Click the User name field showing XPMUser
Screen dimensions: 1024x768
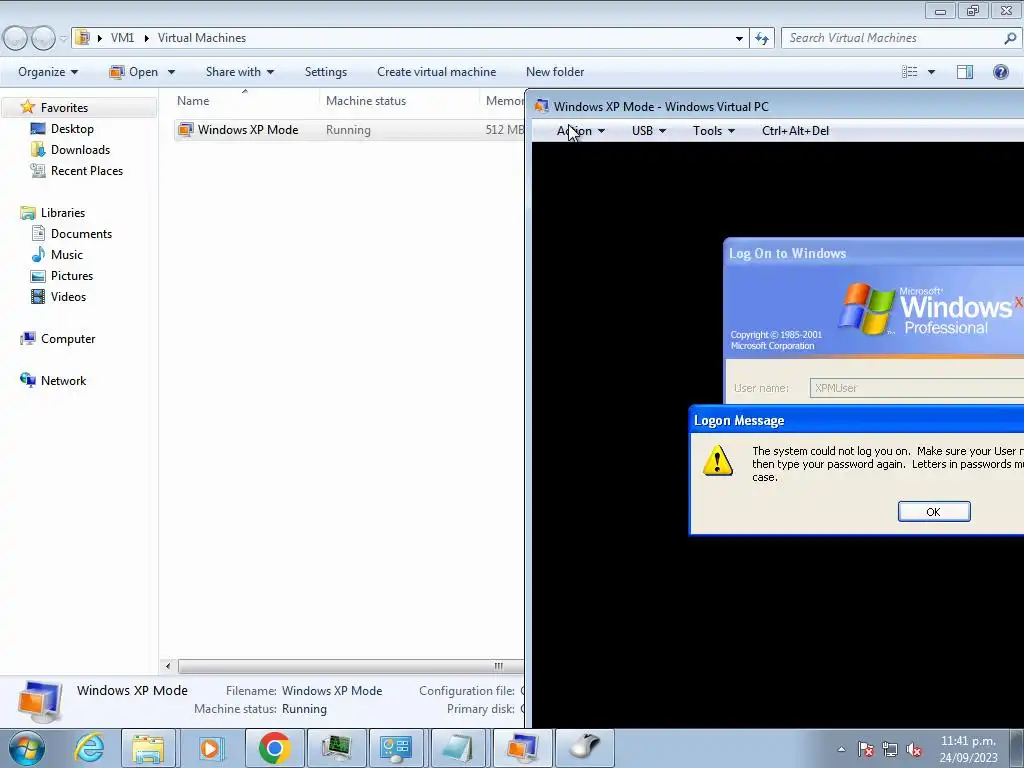916,388
